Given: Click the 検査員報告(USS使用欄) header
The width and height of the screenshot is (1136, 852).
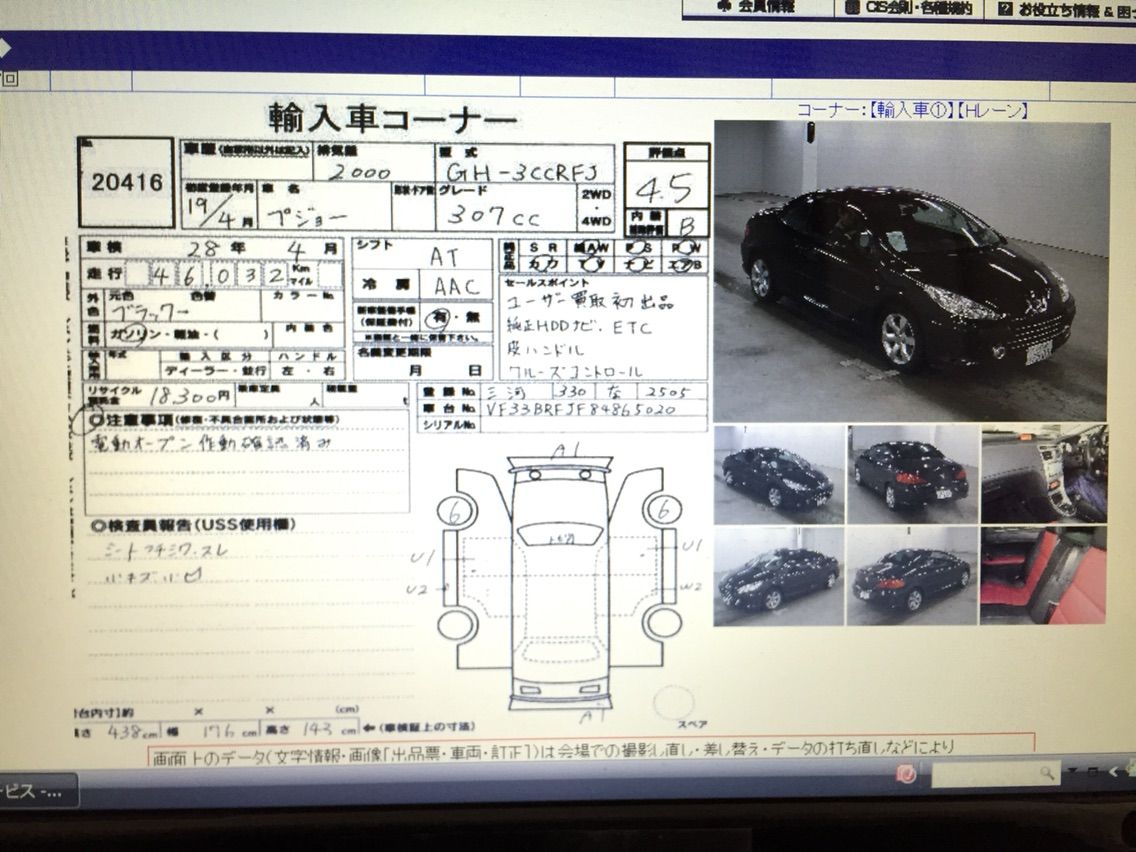Looking at the screenshot, I should [193, 525].
